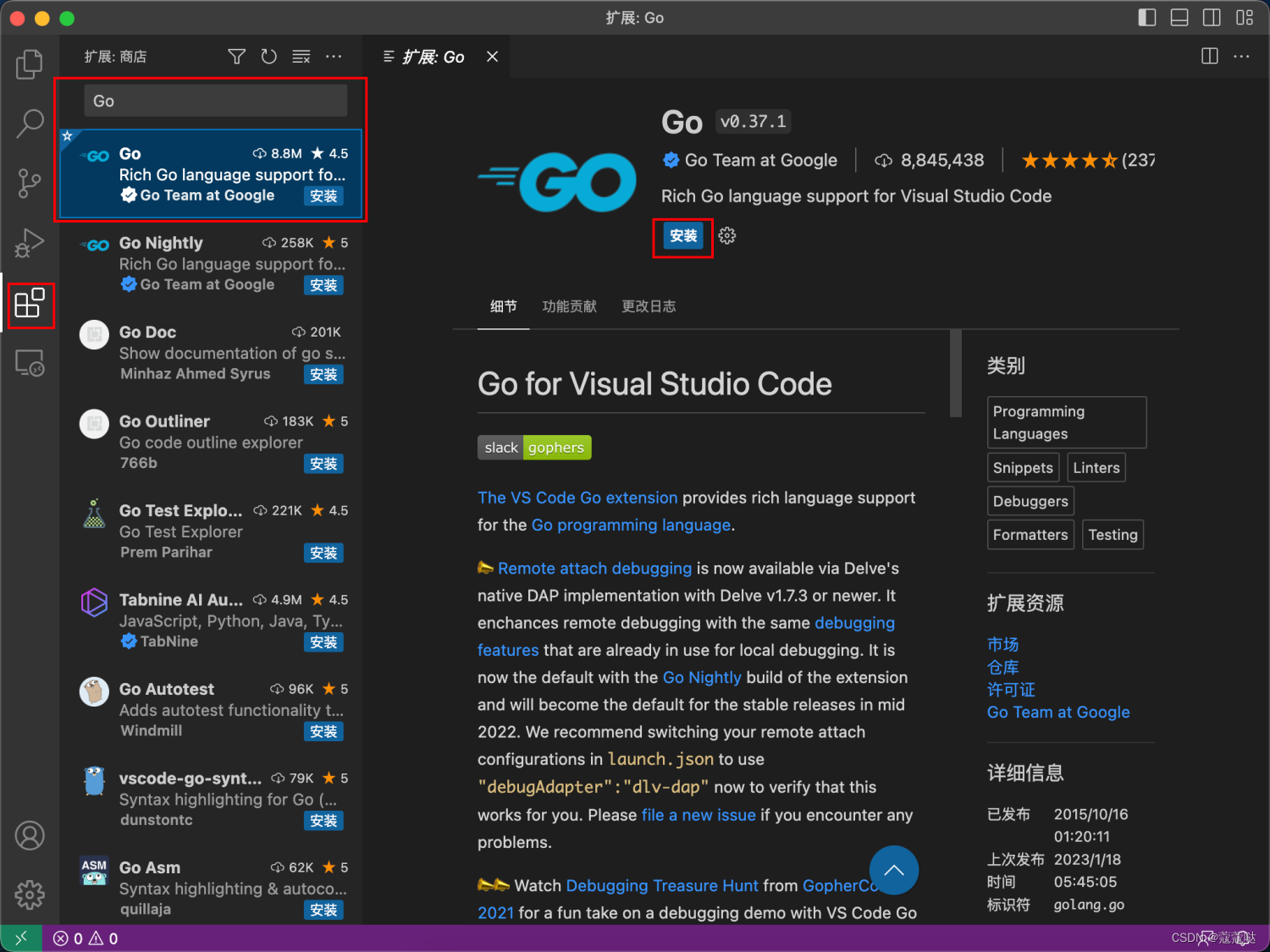The width and height of the screenshot is (1270, 952).
Task: Click Go Team at Google publisher name
Action: [760, 160]
